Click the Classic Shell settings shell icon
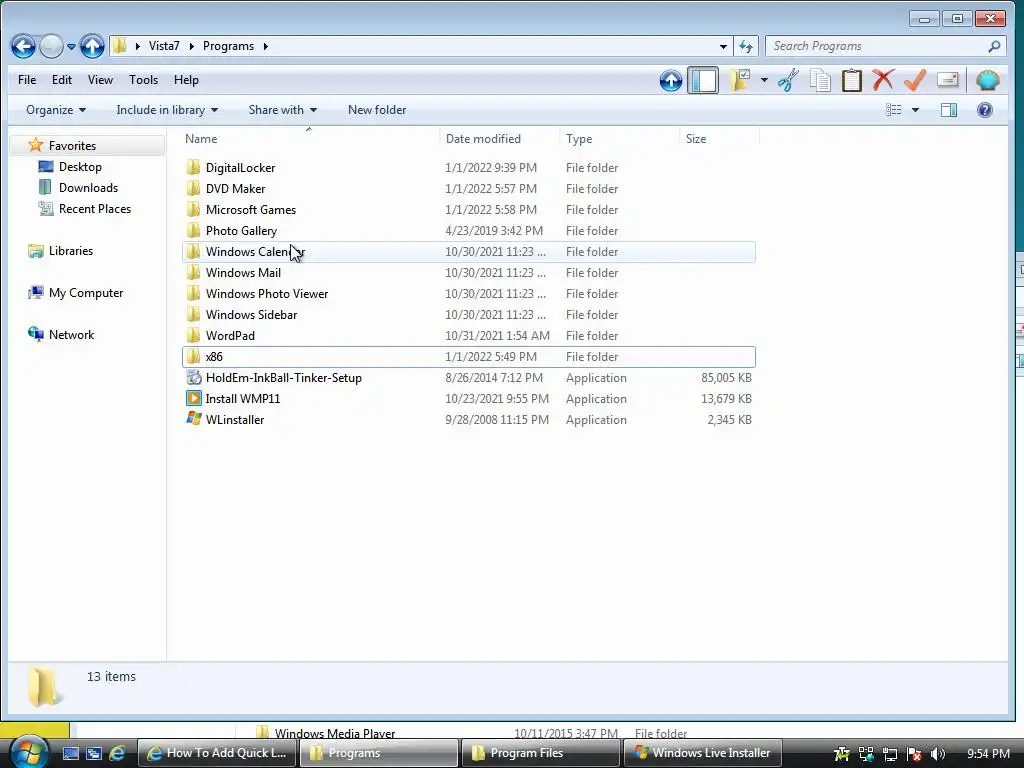 coord(988,80)
